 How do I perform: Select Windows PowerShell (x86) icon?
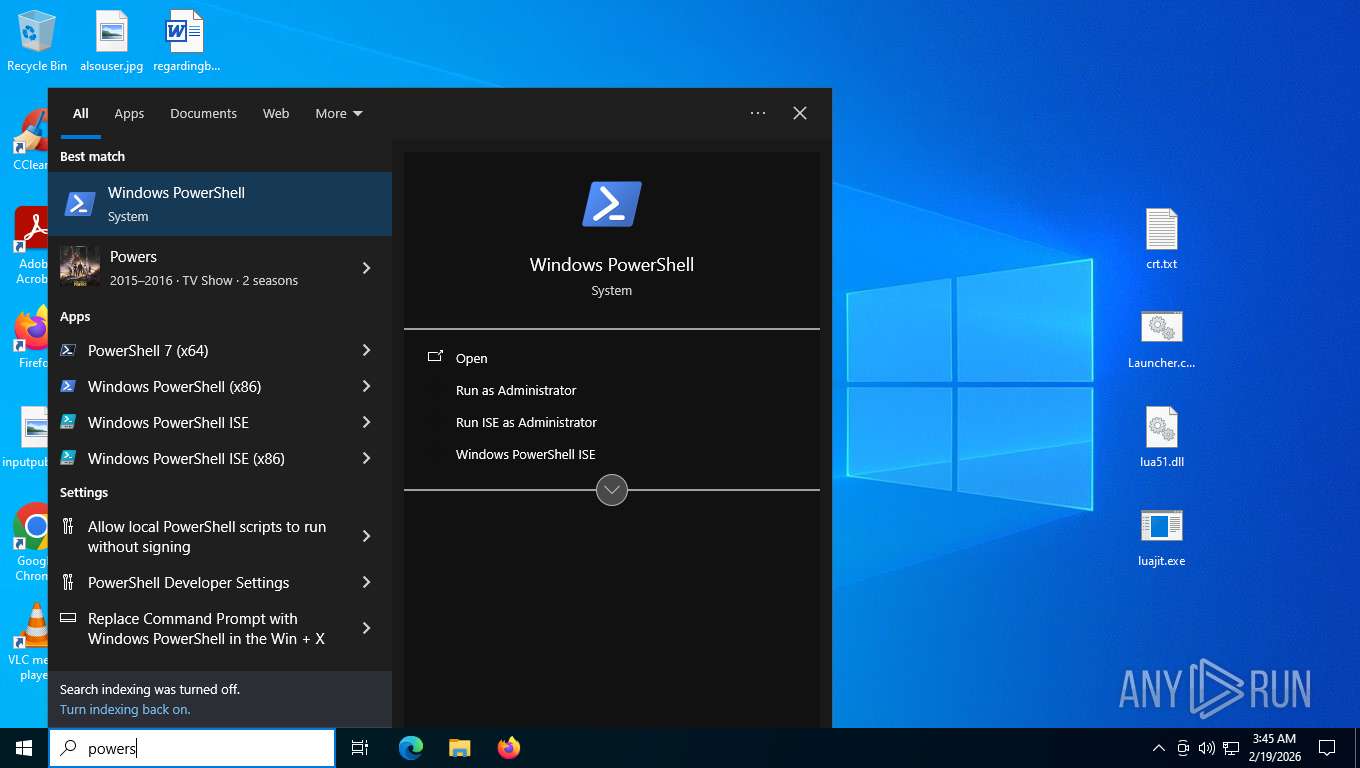[68, 386]
